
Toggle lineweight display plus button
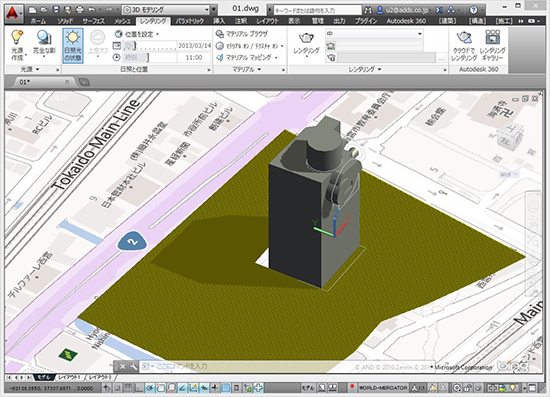coord(215,388)
